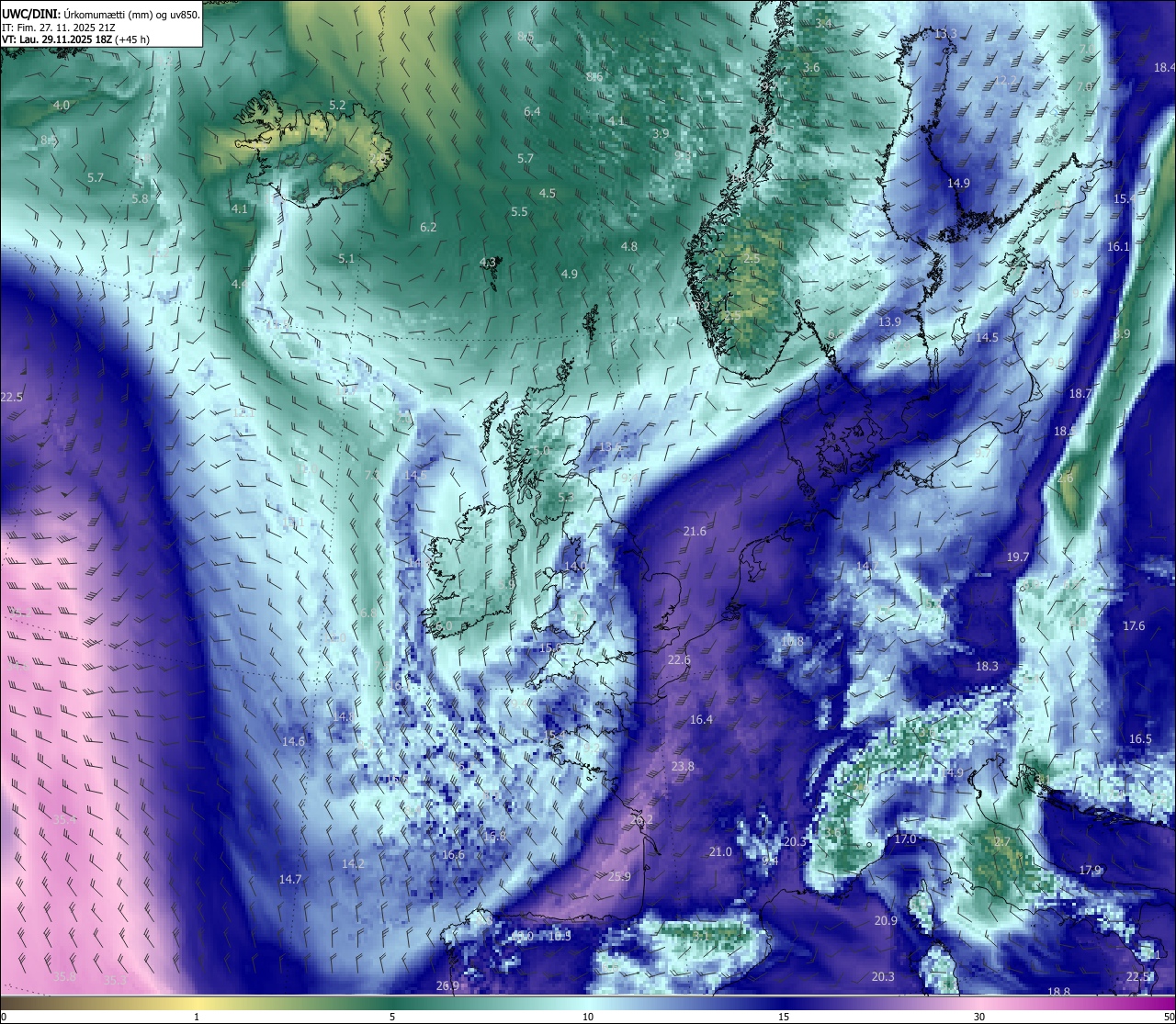Click the map value "16.4"
This screenshot has width=1176, height=1024.
pyautogui.click(x=701, y=720)
